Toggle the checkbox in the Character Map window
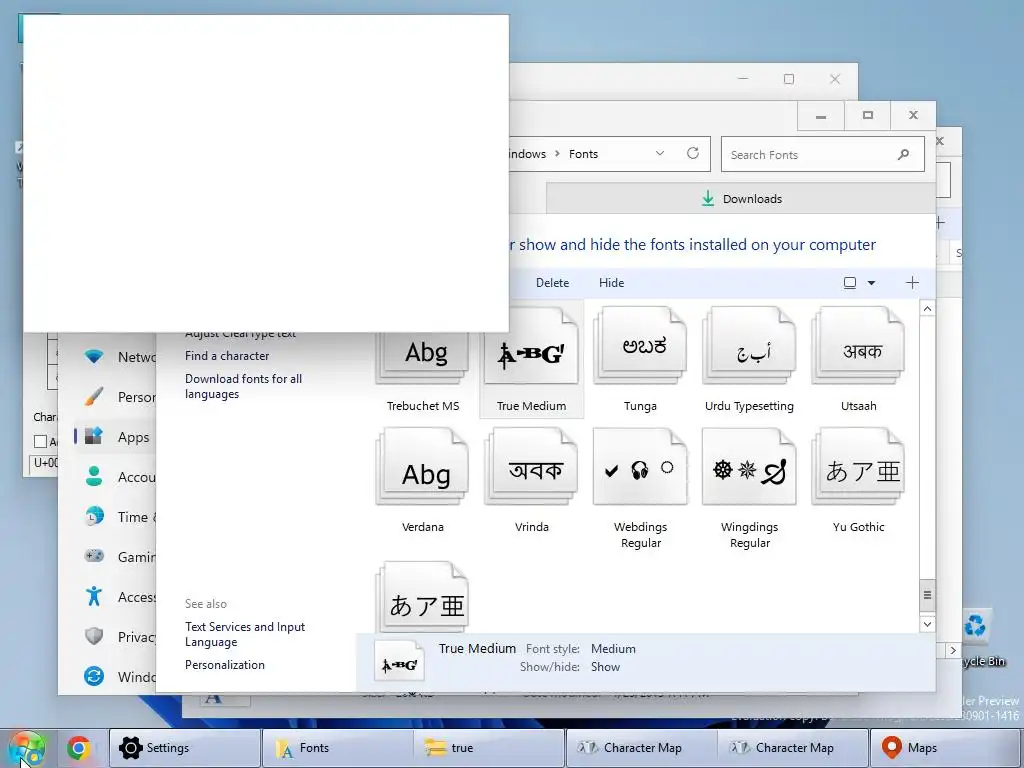The height and width of the screenshot is (768, 1024). point(40,441)
